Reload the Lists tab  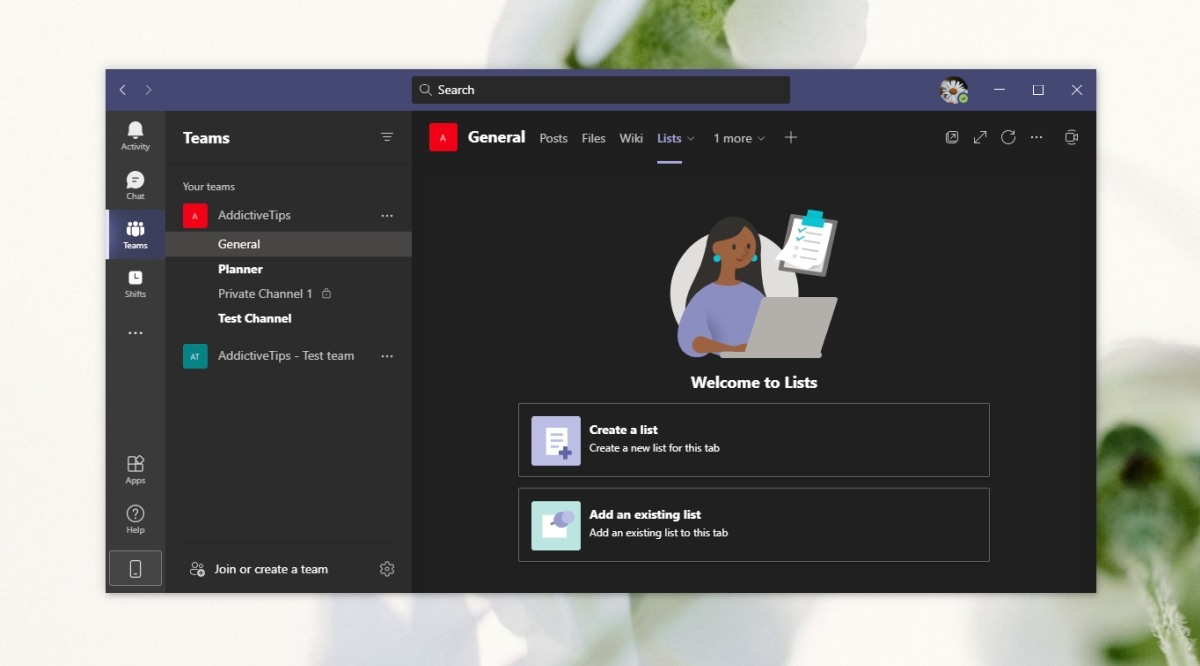point(1008,137)
